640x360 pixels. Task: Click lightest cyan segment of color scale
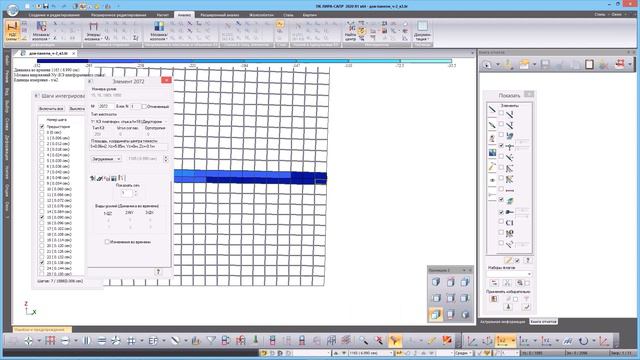tap(426, 61)
